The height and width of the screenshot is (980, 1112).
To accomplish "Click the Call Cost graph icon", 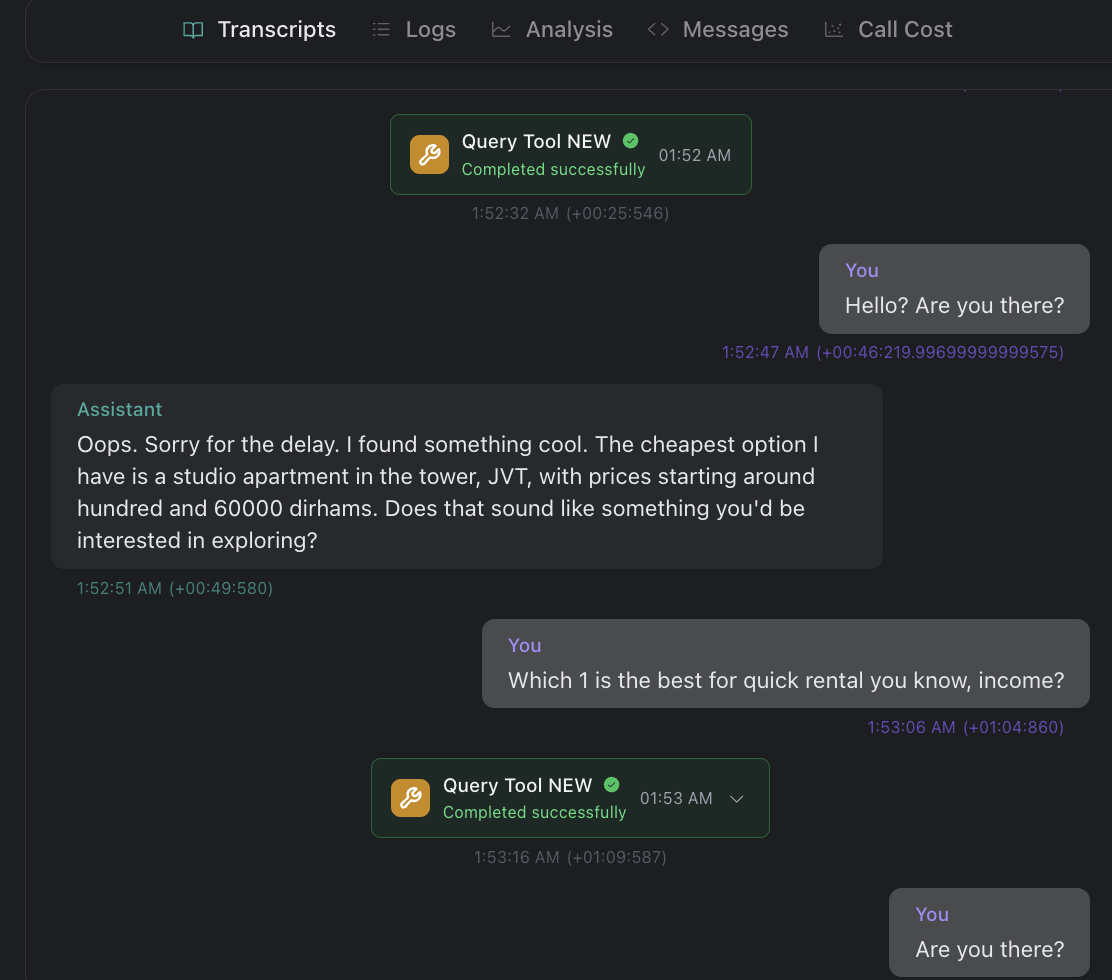I will click(x=833, y=30).
